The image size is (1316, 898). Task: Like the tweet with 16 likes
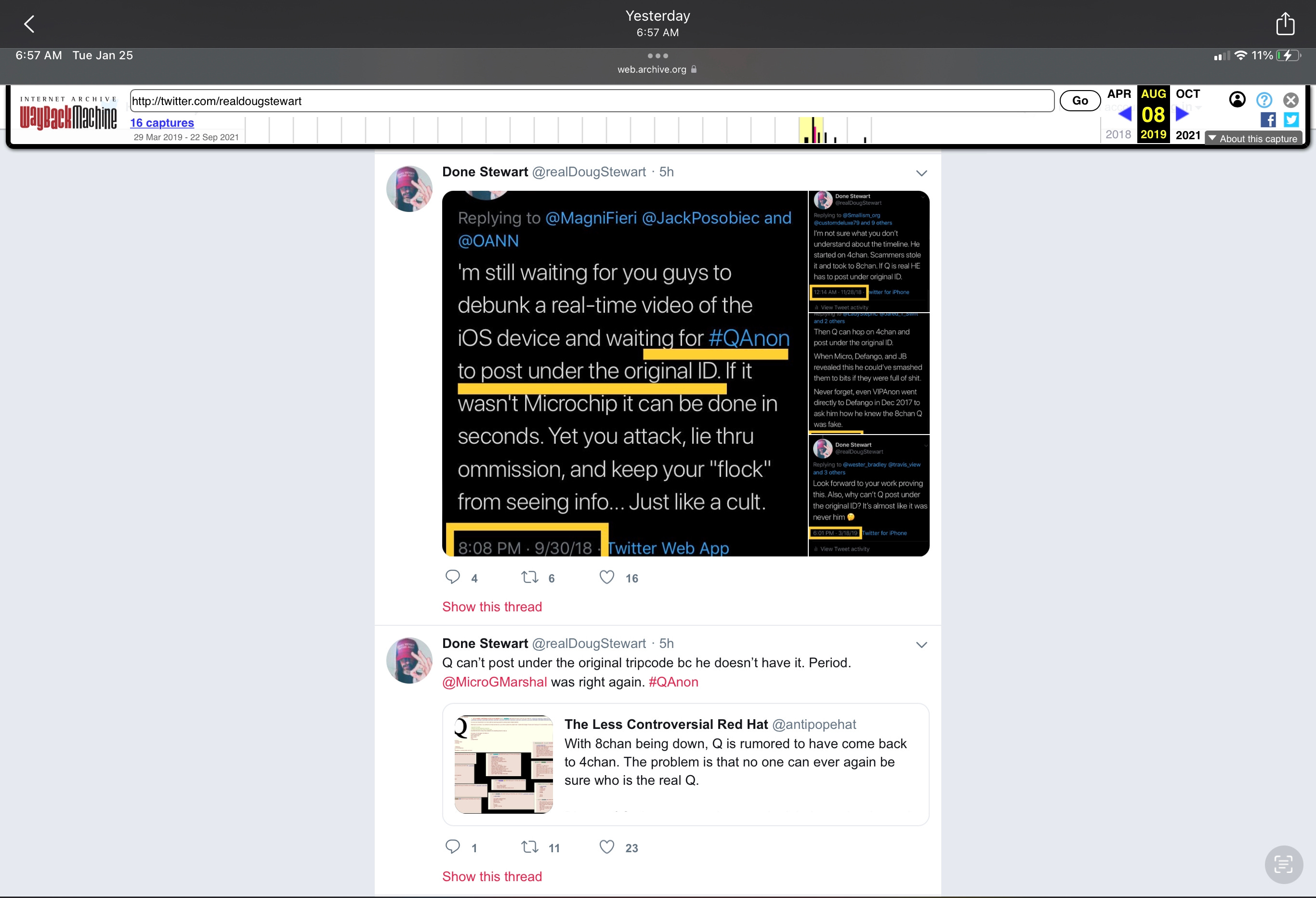pos(606,577)
